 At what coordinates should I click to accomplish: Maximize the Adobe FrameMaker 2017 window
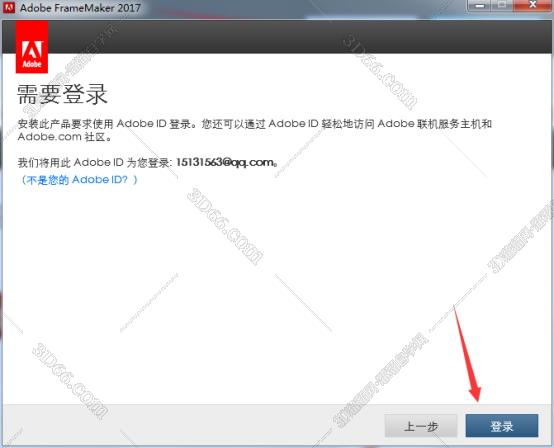coord(502,6)
